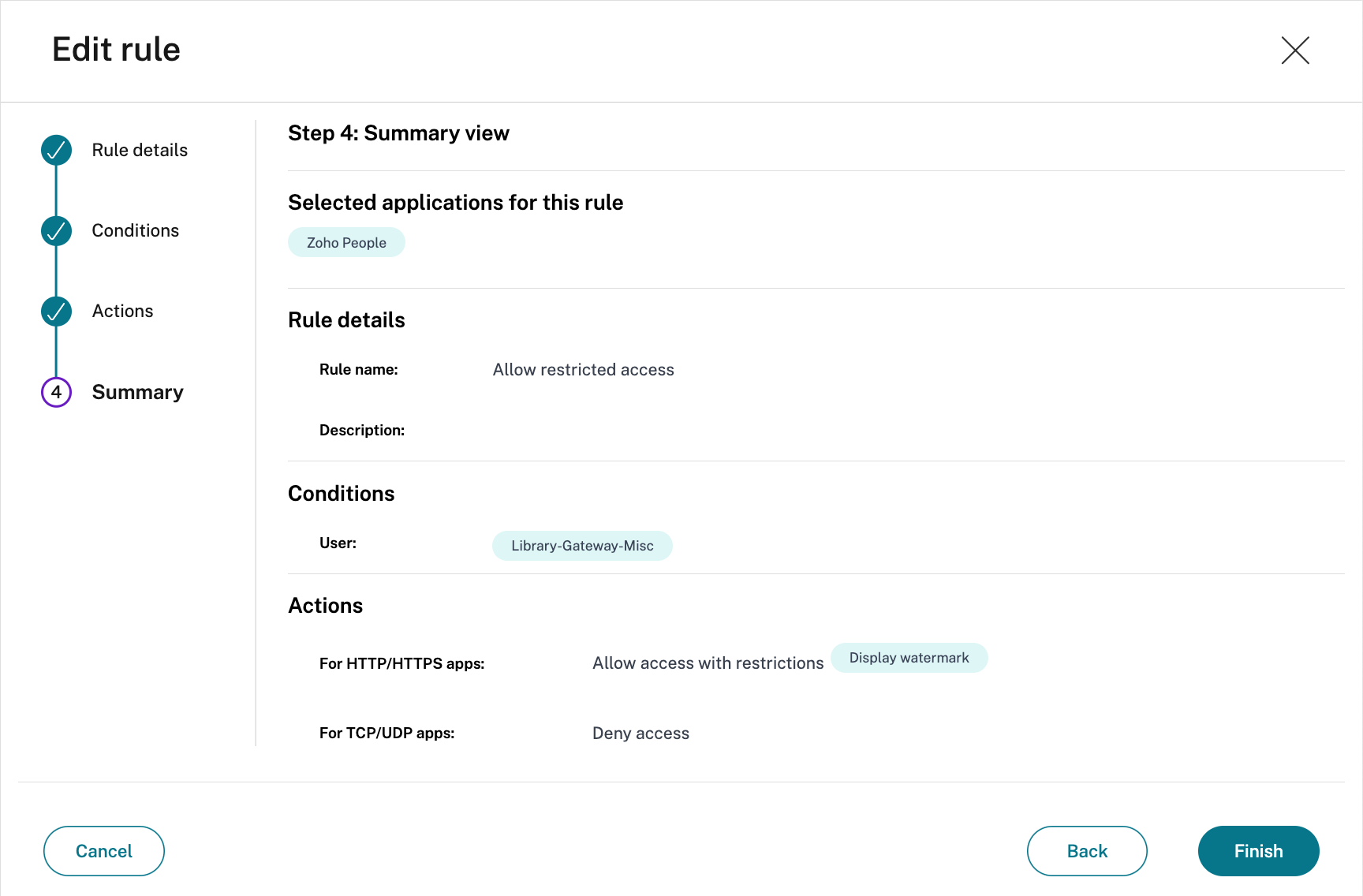Select the Summary step label
1363x896 pixels.
137,392
